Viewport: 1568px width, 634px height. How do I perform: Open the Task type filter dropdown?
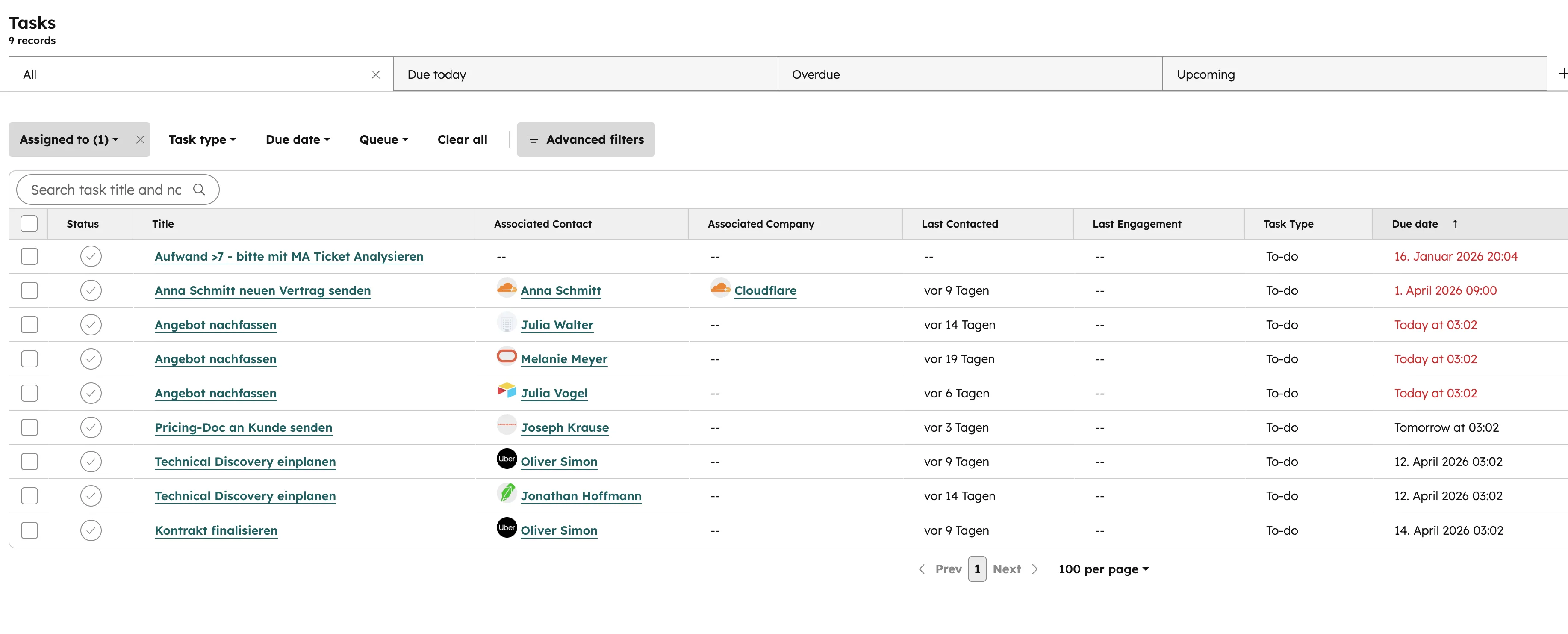[x=202, y=139]
